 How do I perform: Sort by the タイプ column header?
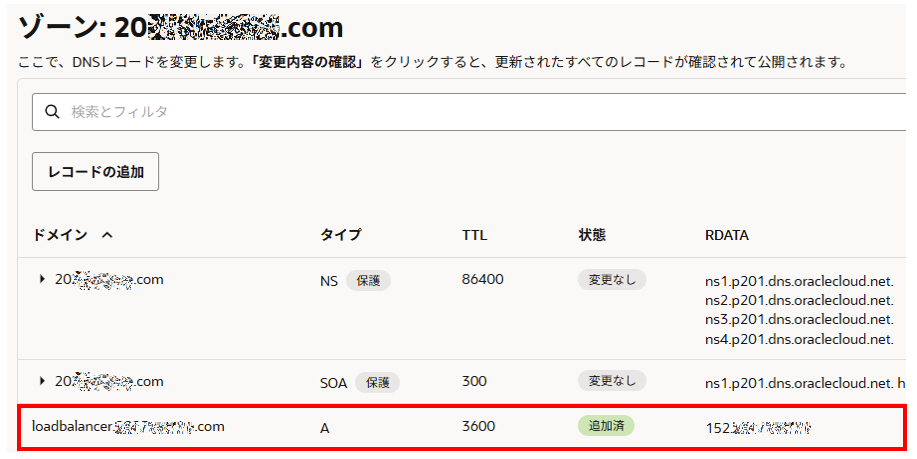click(340, 235)
